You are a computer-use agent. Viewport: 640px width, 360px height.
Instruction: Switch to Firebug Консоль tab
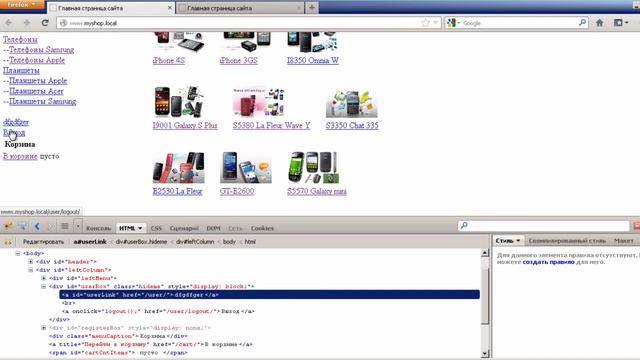click(98, 228)
